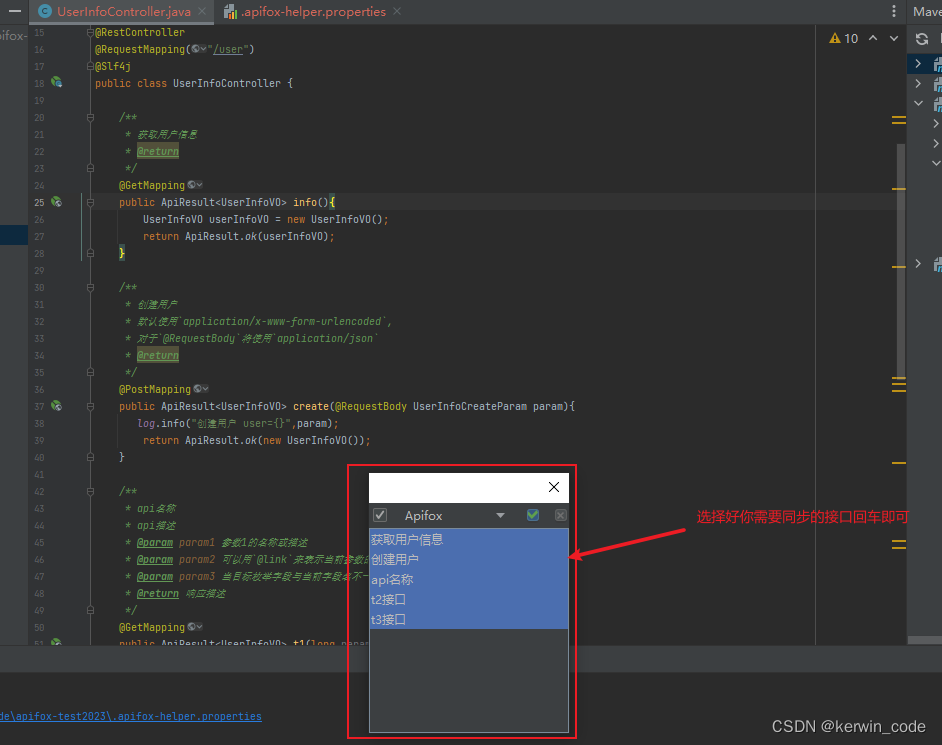Fold the info() method at line 25

[x=90, y=202]
